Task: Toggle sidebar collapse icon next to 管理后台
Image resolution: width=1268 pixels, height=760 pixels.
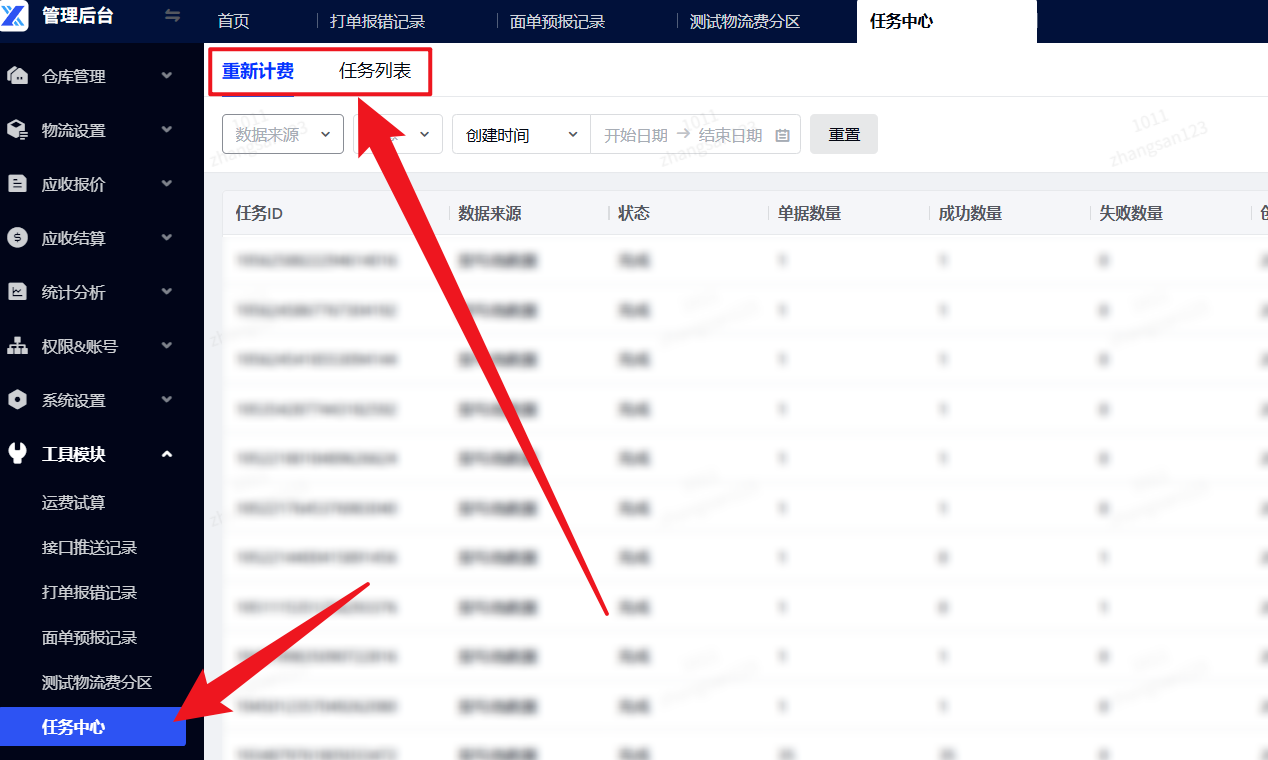Action: 173,16
